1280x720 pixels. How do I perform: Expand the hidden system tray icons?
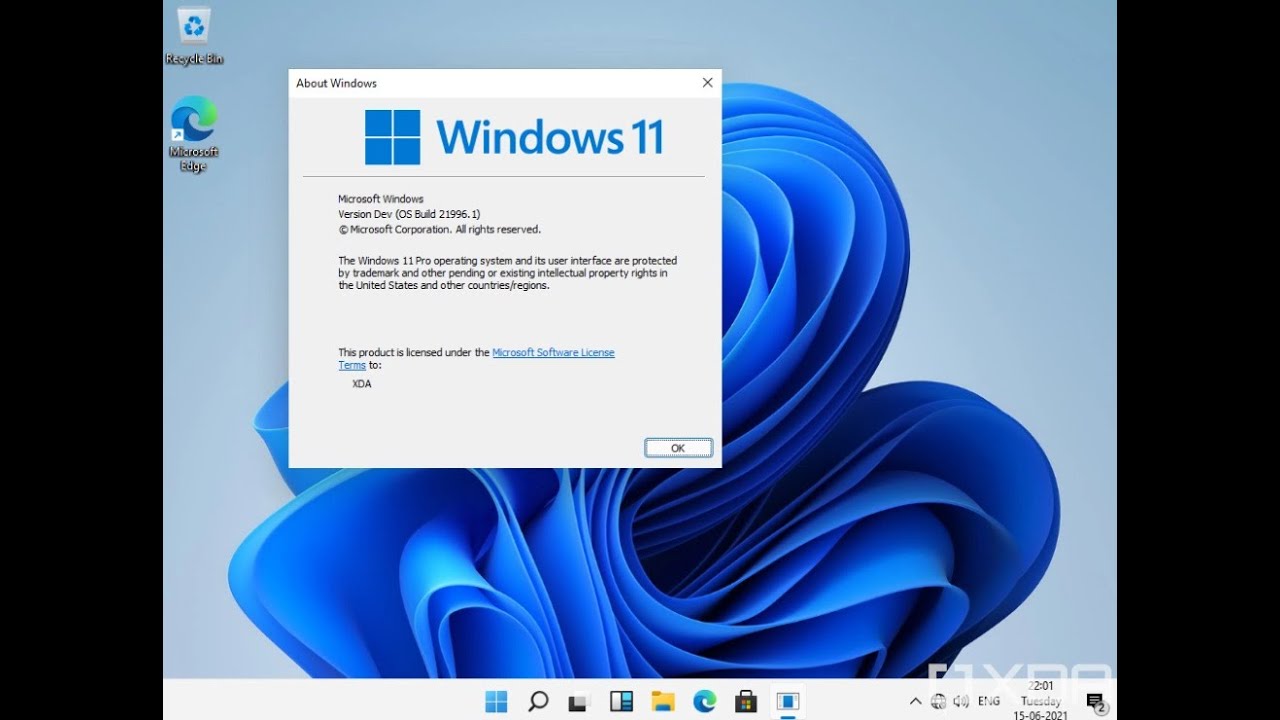click(915, 701)
